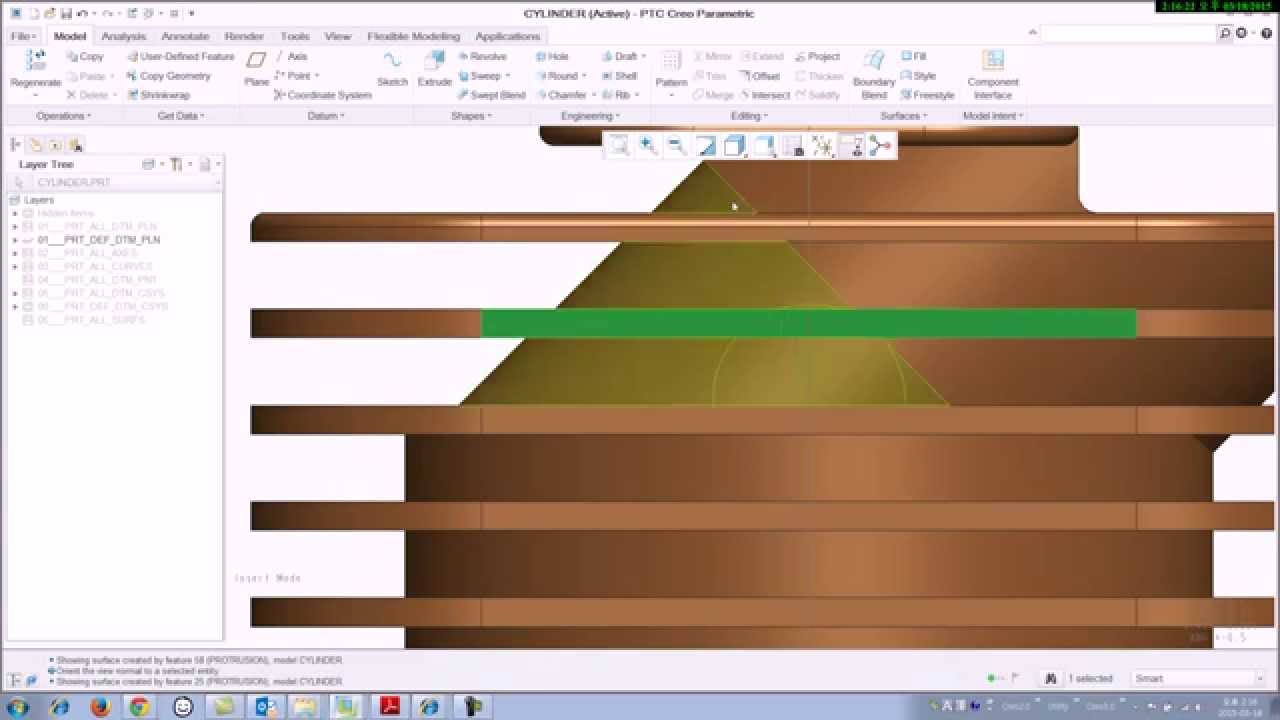The image size is (1280, 720).
Task: Click the Component Interface icon
Action: coord(993,61)
